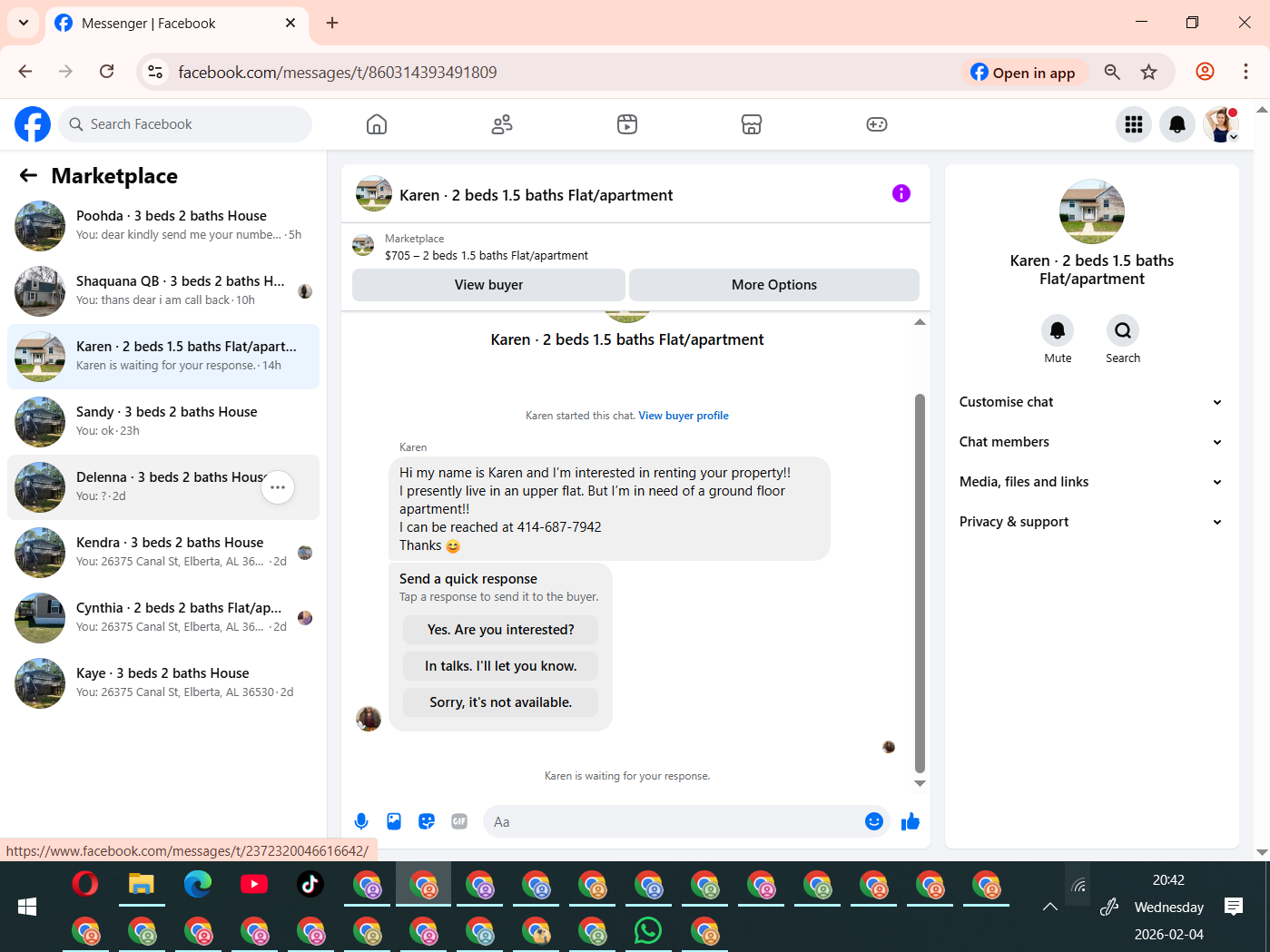Click the conversation information icon

pos(901,193)
